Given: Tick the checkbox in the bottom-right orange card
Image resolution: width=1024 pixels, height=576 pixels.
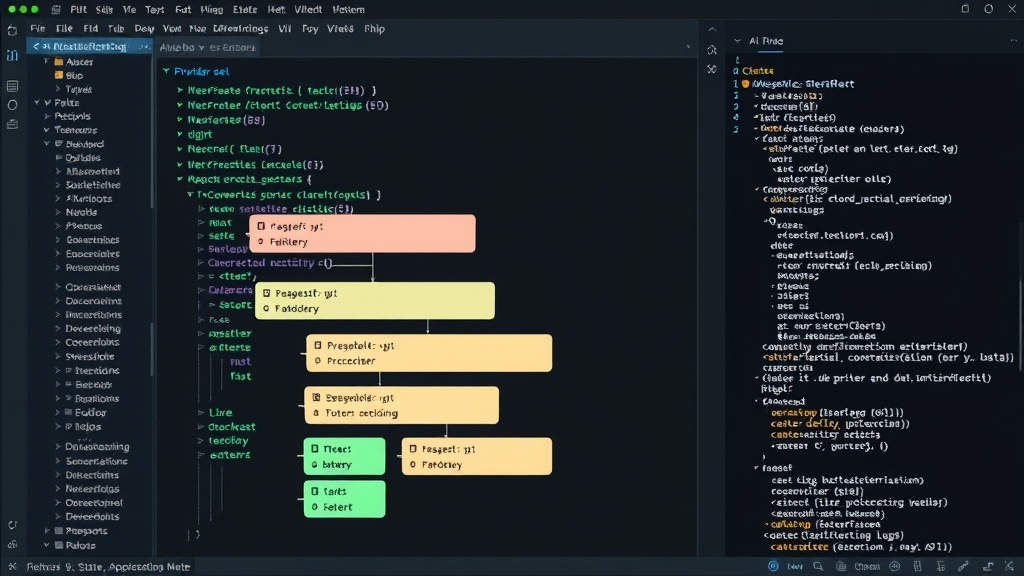Looking at the screenshot, I should coord(413,449).
